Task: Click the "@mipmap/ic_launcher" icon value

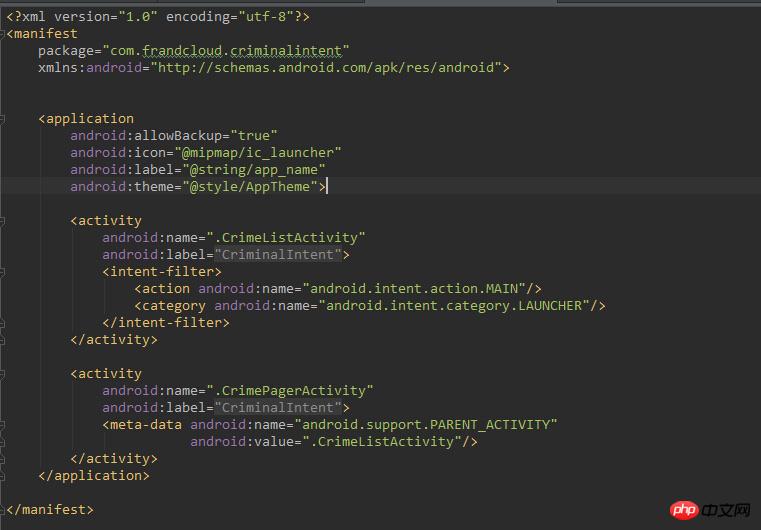Action: point(258,153)
